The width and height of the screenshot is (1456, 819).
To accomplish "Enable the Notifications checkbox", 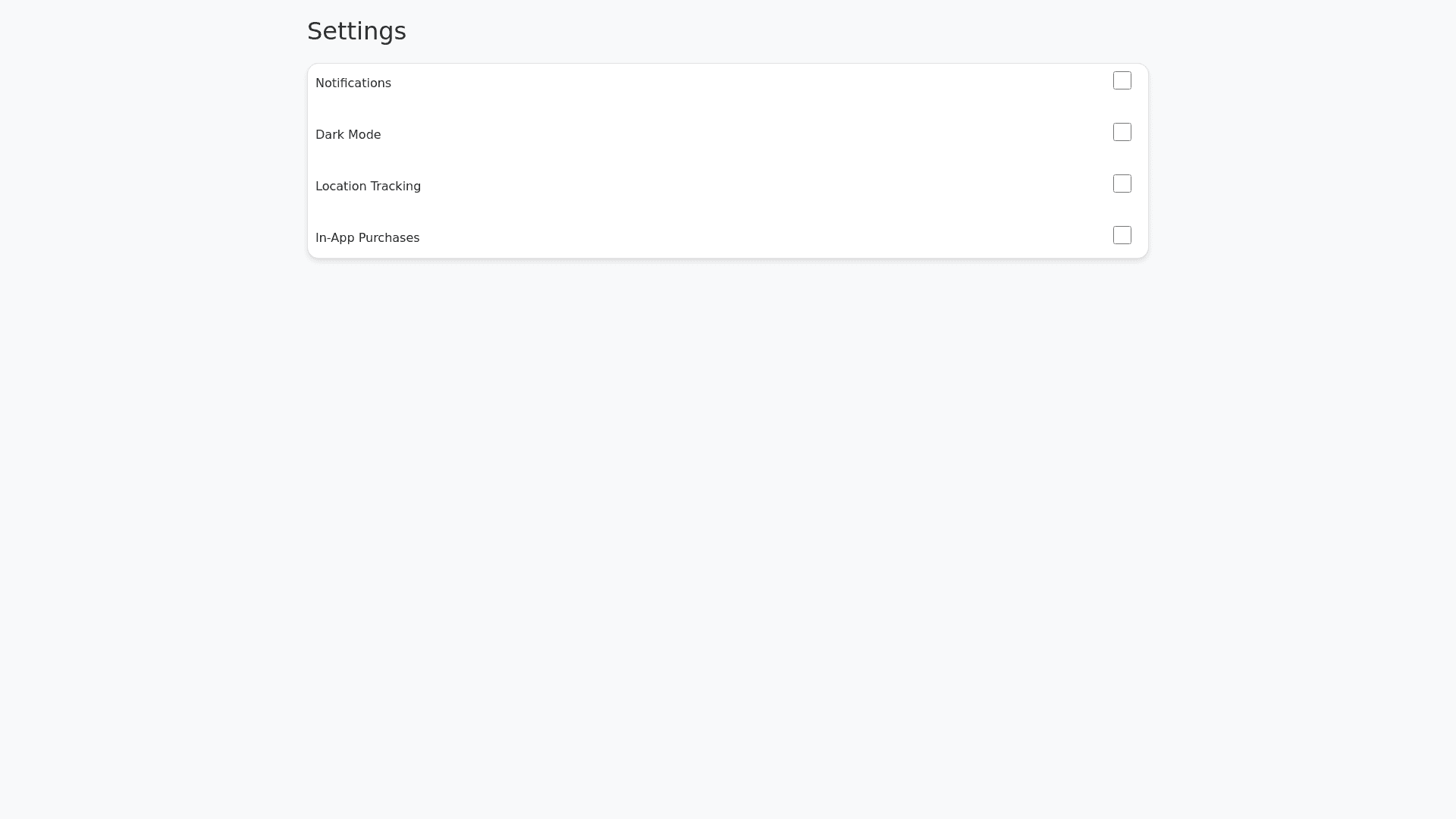I will point(1122,80).
